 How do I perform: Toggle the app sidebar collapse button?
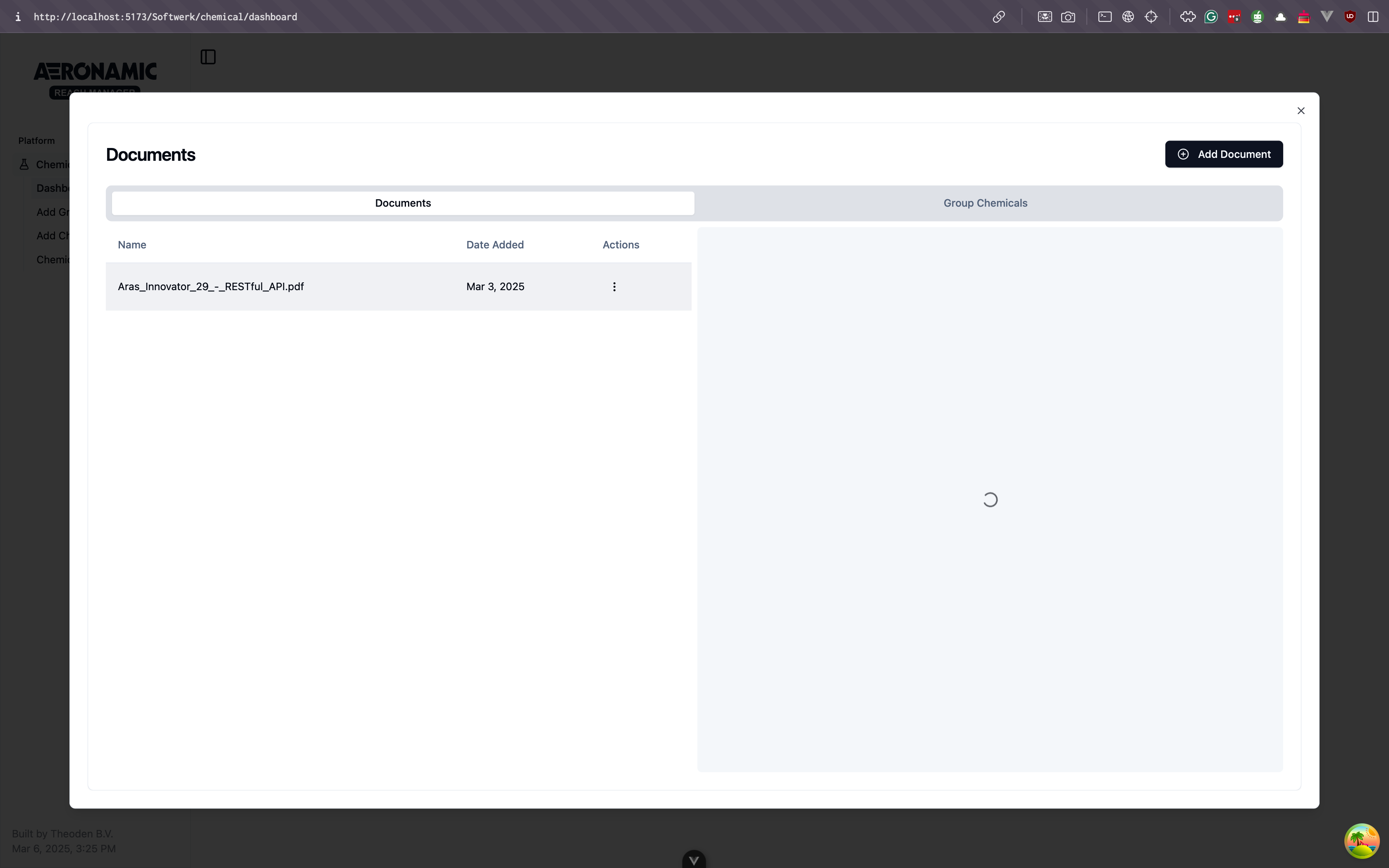(208, 57)
